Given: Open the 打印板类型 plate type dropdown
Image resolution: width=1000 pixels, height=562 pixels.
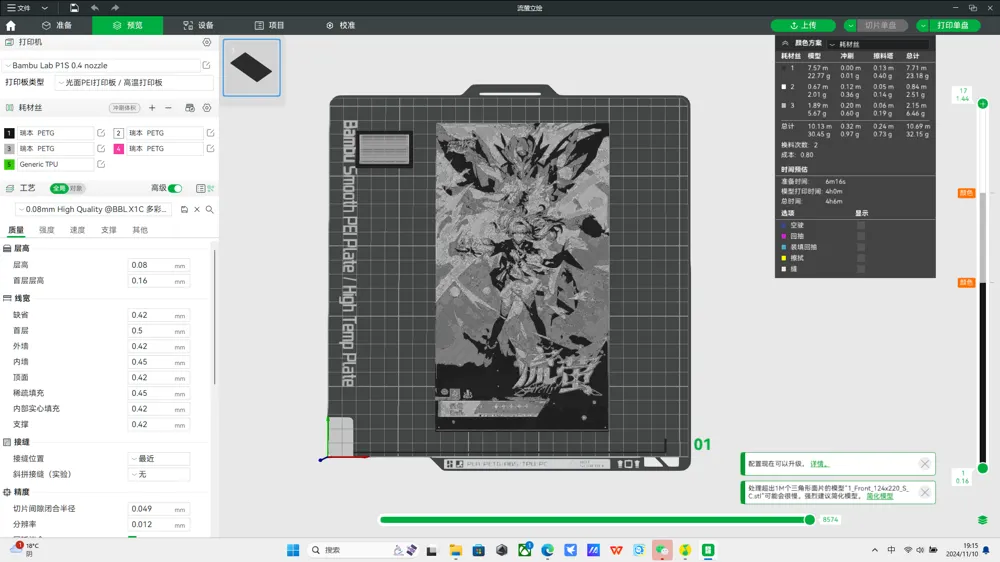Looking at the screenshot, I should pyautogui.click(x=134, y=82).
